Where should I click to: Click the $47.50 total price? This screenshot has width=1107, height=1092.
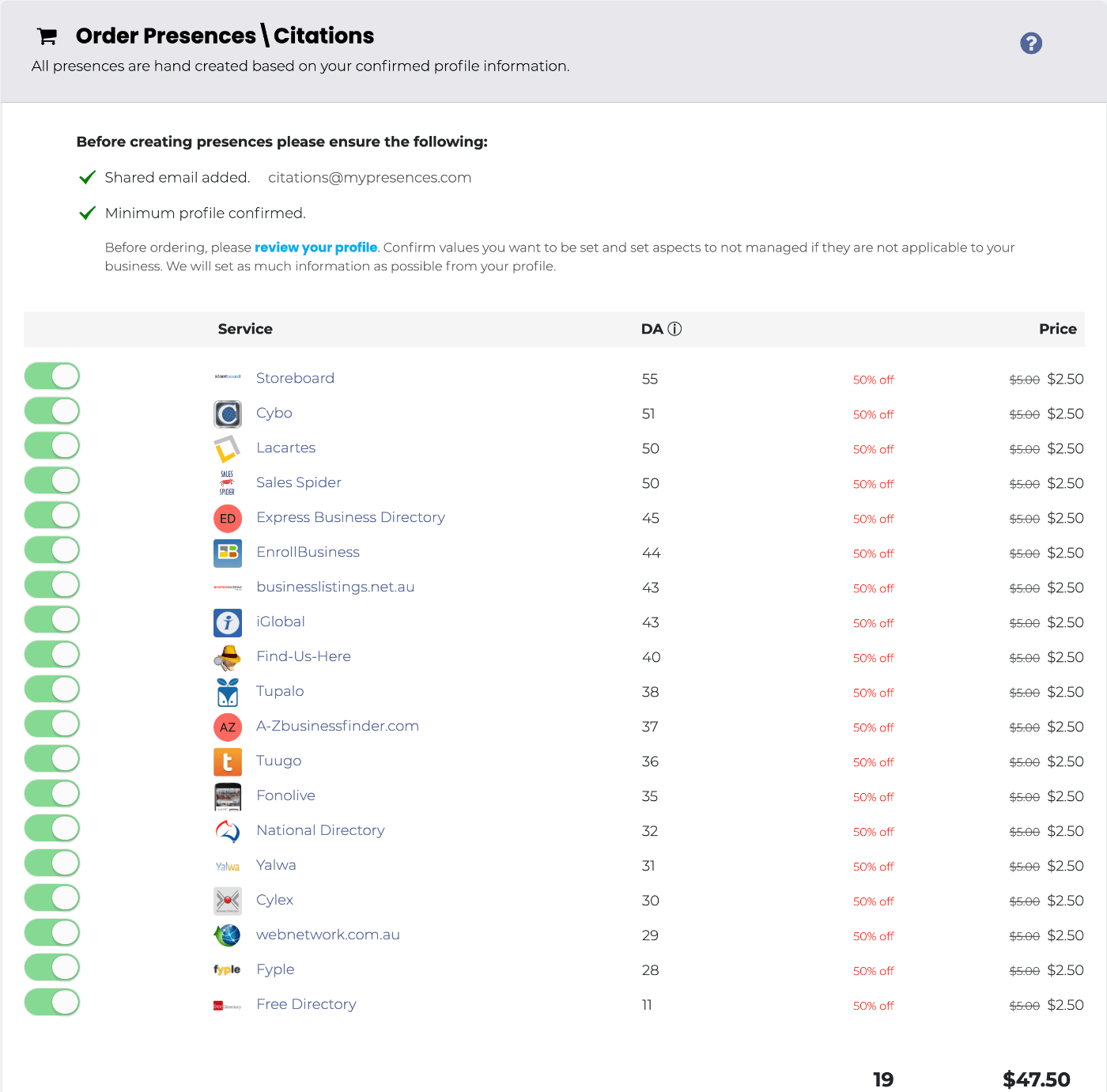(1037, 1079)
